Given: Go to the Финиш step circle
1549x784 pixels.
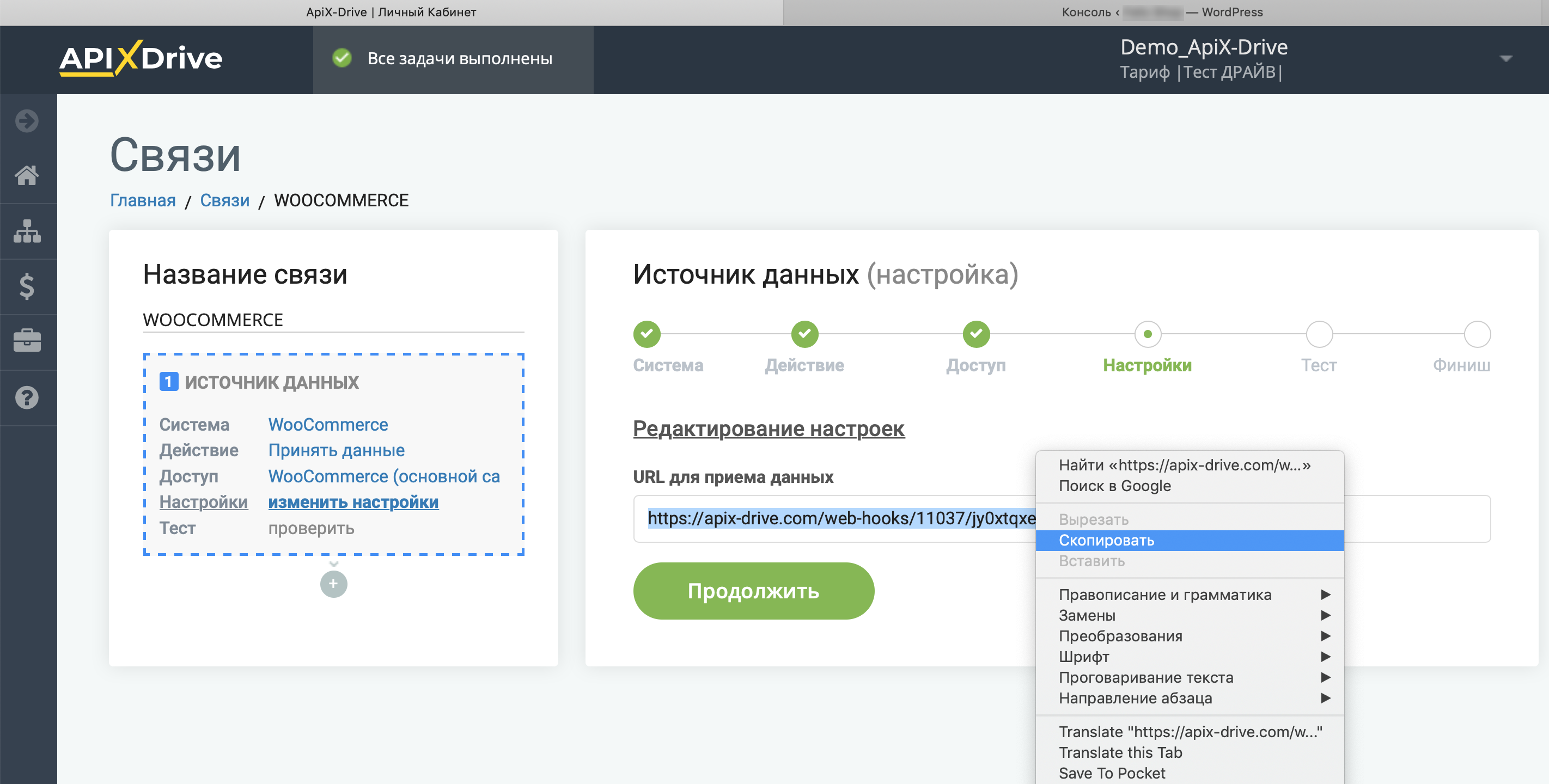Looking at the screenshot, I should (1477, 334).
